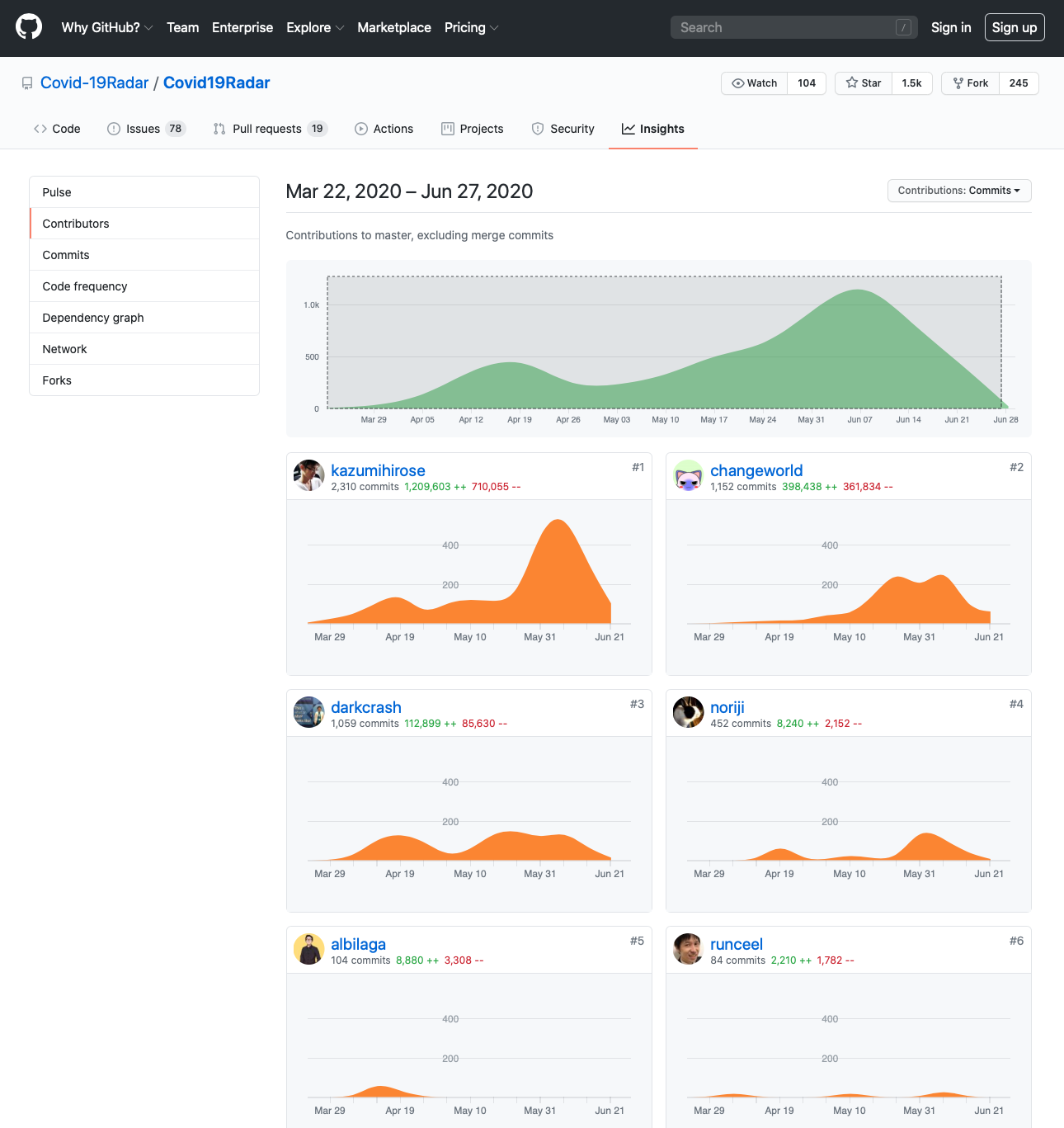Click the Issues circle icon

tap(114, 129)
